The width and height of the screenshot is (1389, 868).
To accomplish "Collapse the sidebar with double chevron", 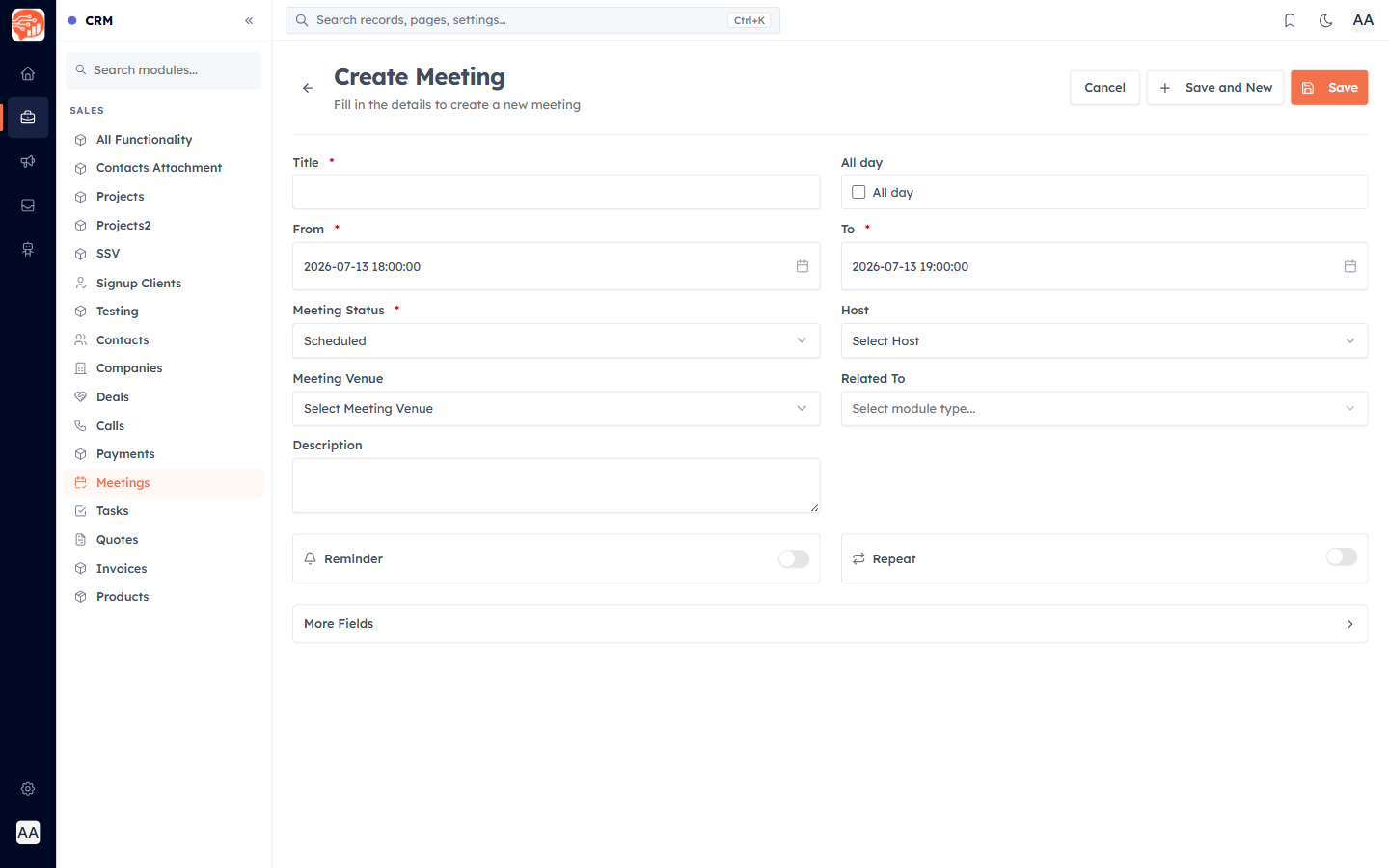I will (249, 20).
